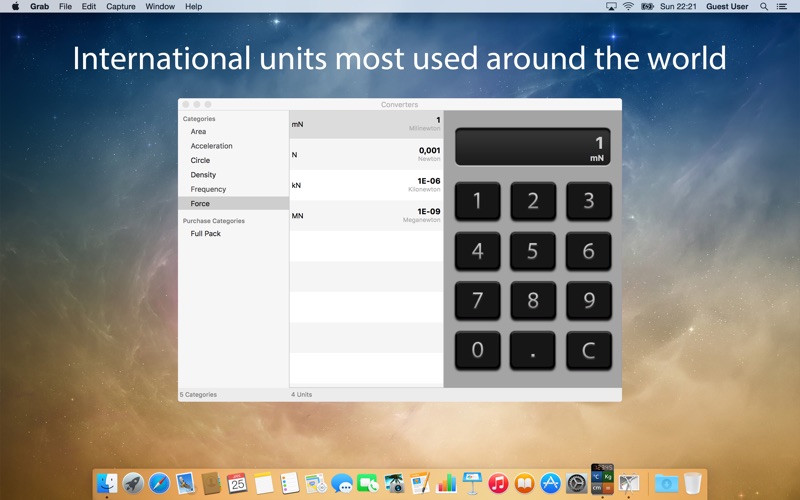Select the Meganewton unit row

[366, 215]
